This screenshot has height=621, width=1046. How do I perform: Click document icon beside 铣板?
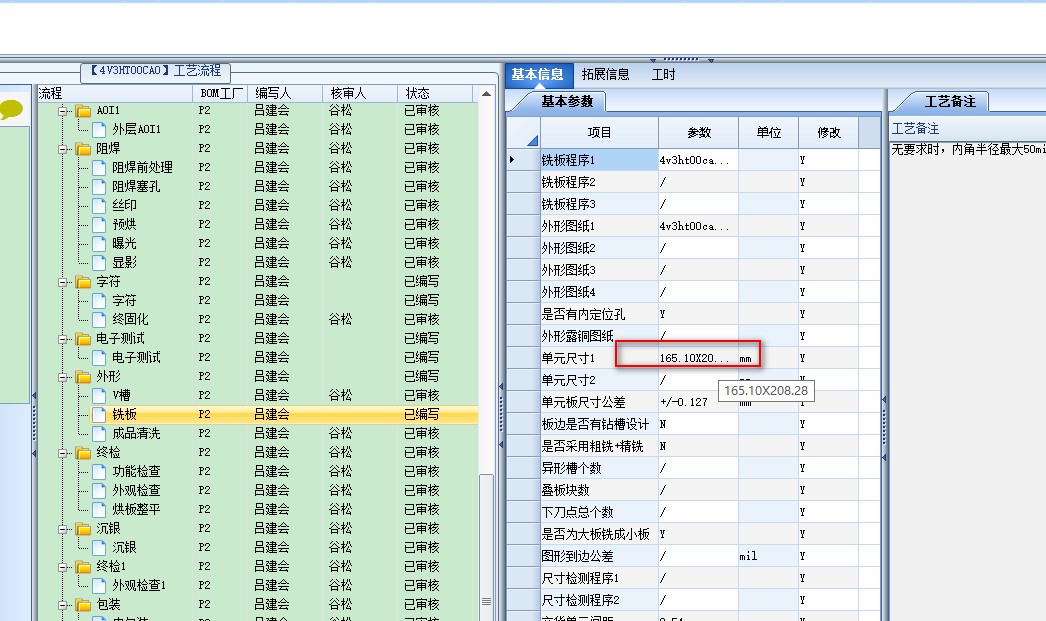[99, 415]
